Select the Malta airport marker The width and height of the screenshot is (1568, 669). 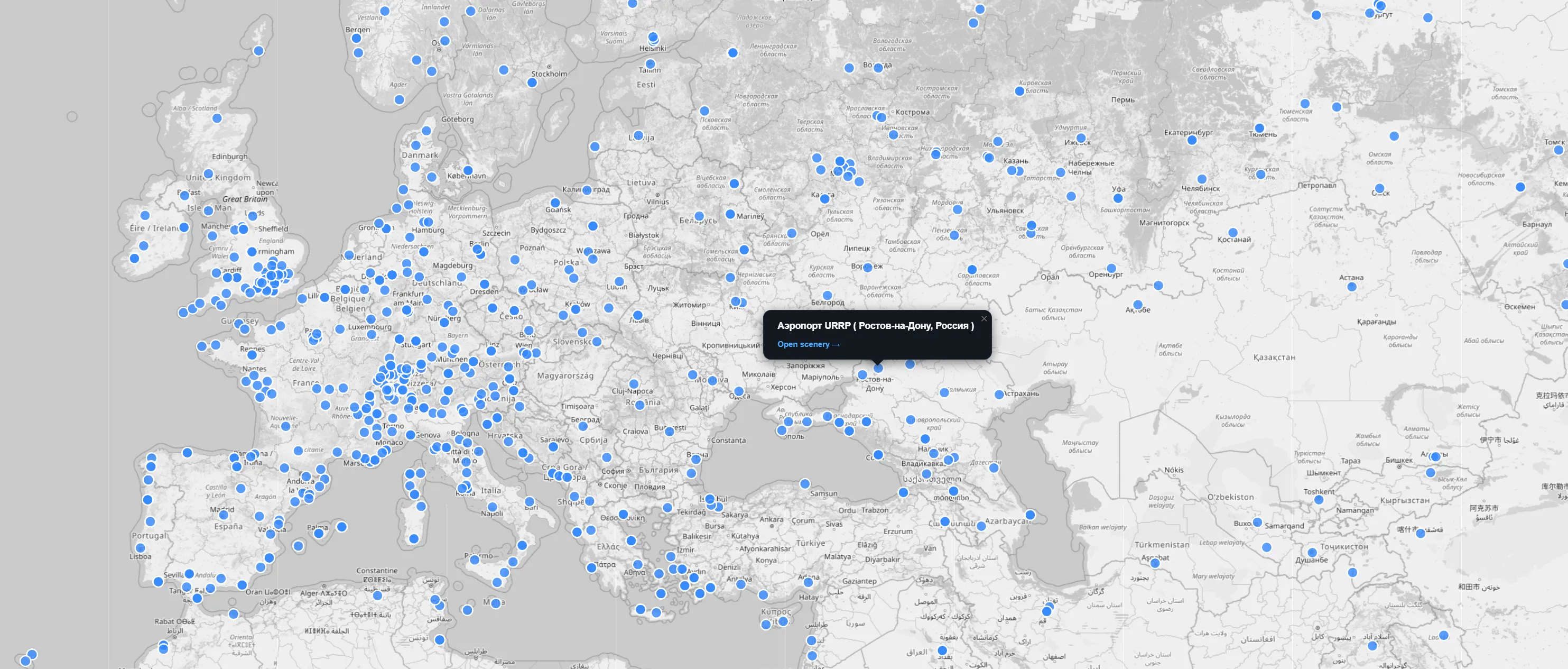(496, 603)
